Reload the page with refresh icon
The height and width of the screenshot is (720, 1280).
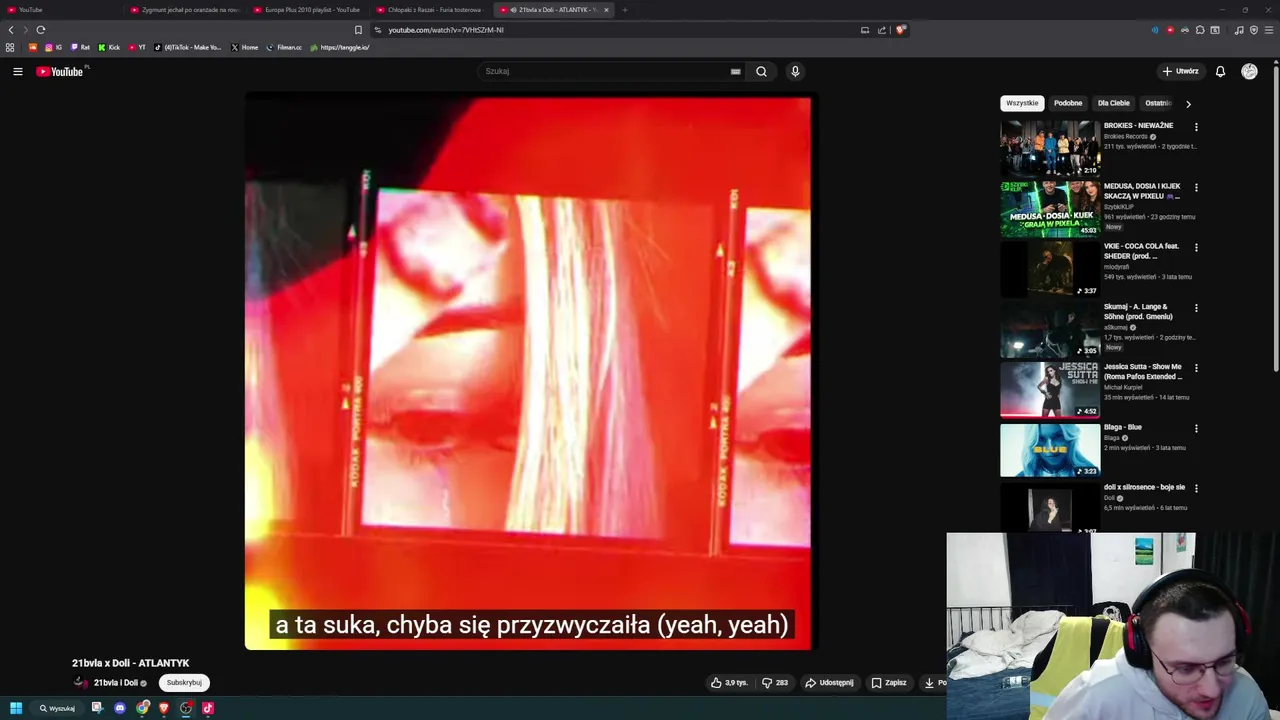pos(41,30)
